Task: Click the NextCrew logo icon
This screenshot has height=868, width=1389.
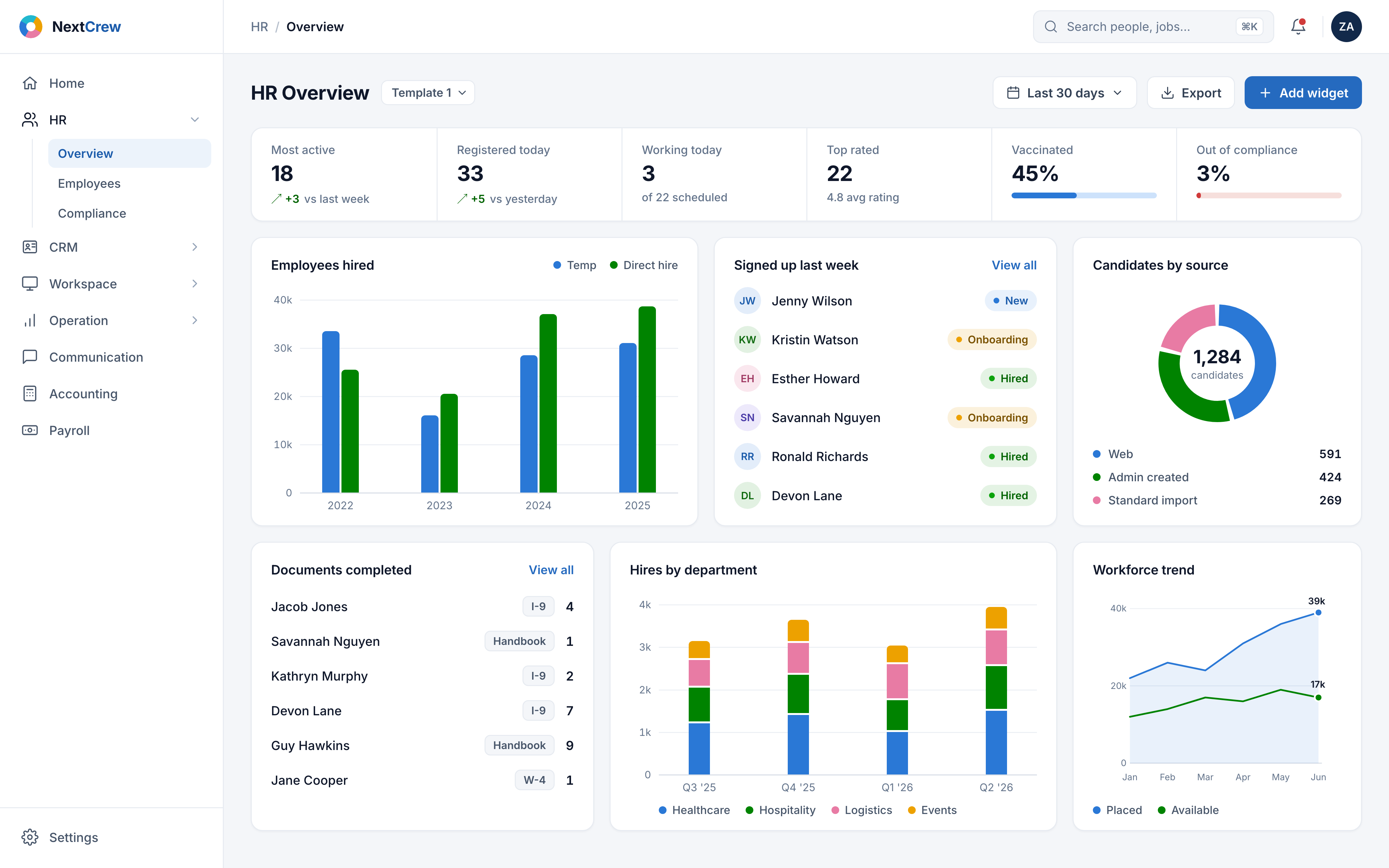Action: tap(31, 26)
